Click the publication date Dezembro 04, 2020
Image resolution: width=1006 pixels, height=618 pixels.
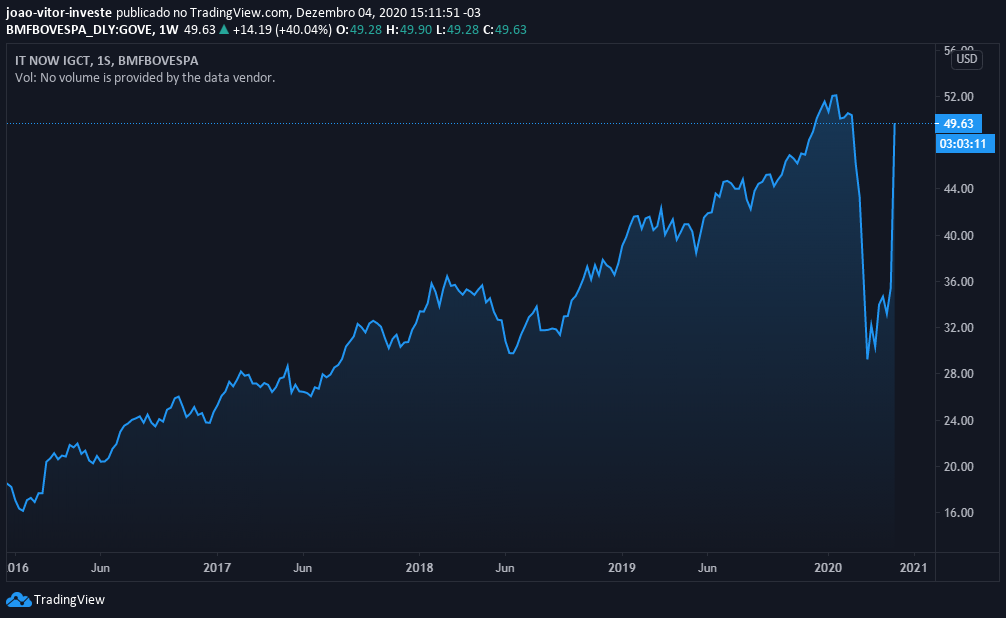(352, 13)
